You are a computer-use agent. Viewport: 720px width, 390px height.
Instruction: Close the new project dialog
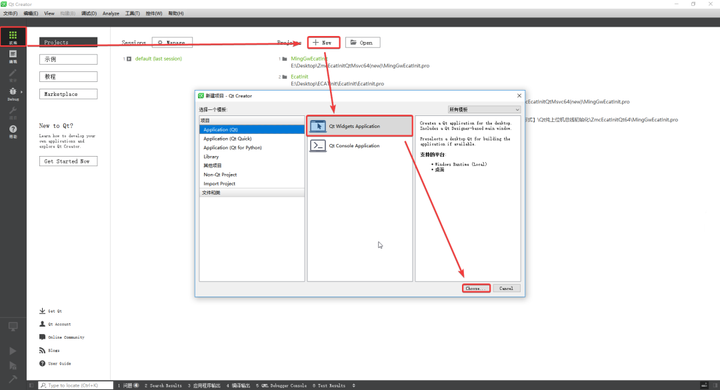tap(519, 96)
